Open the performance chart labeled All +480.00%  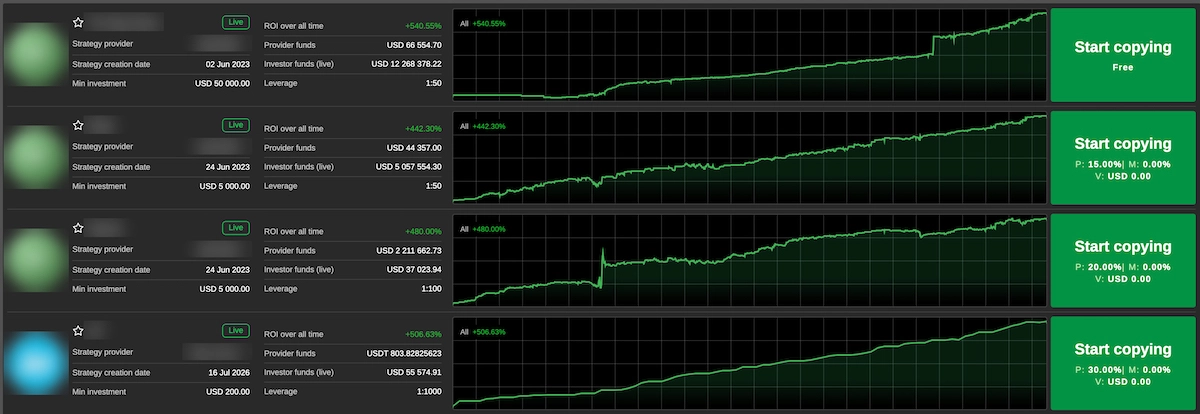pos(750,260)
